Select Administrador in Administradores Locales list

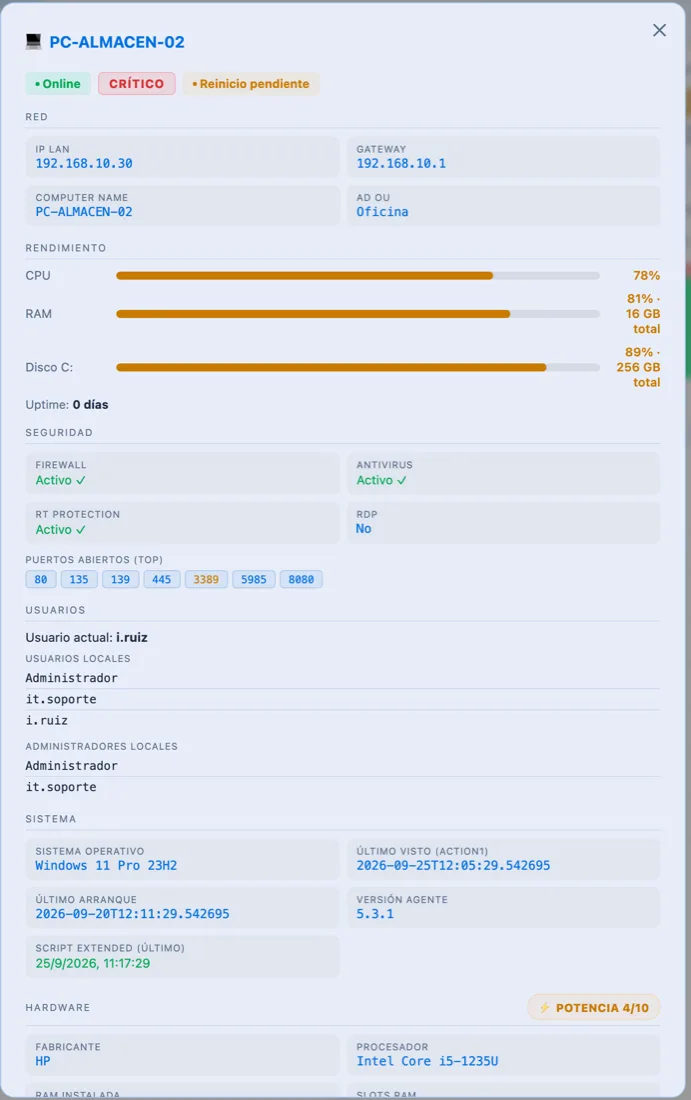pos(72,766)
